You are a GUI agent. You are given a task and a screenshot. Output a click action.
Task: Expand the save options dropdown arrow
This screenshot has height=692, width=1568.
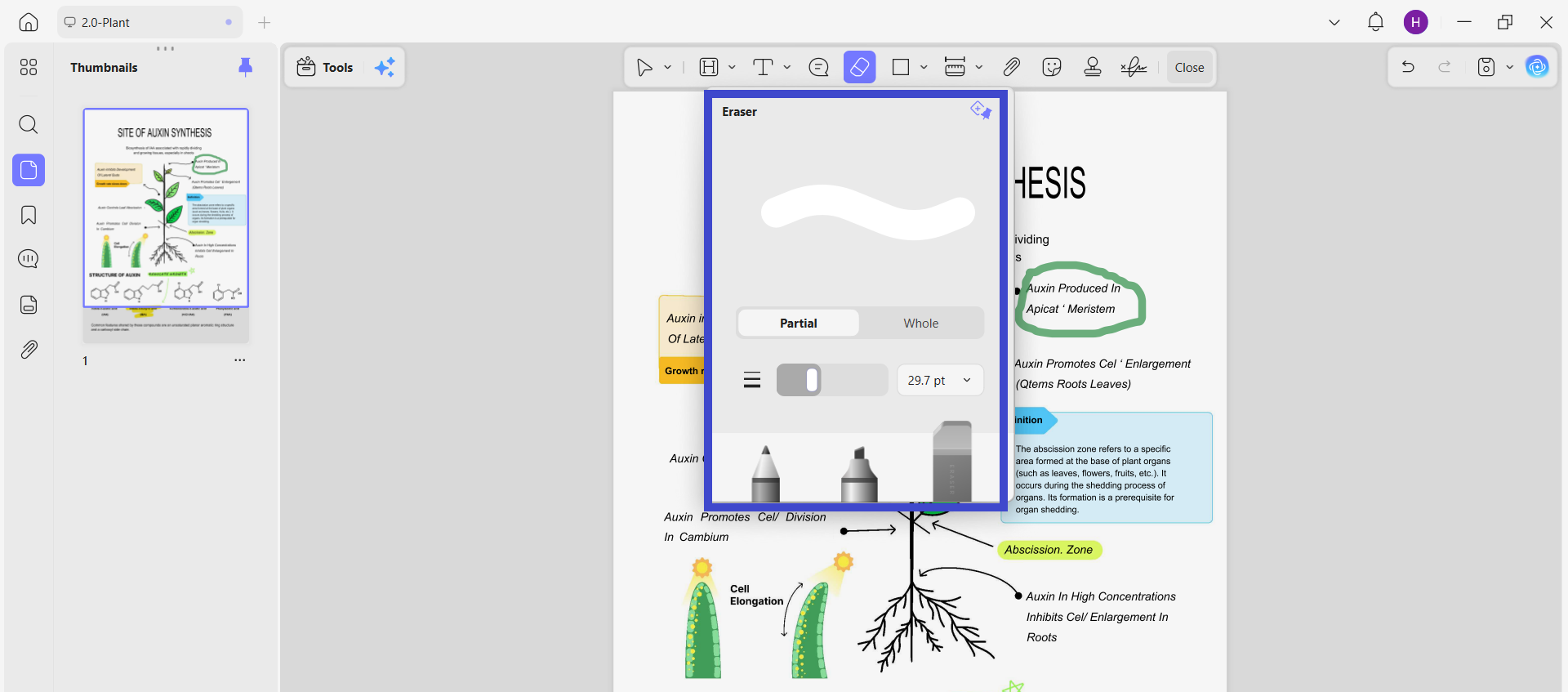pyautogui.click(x=1509, y=67)
